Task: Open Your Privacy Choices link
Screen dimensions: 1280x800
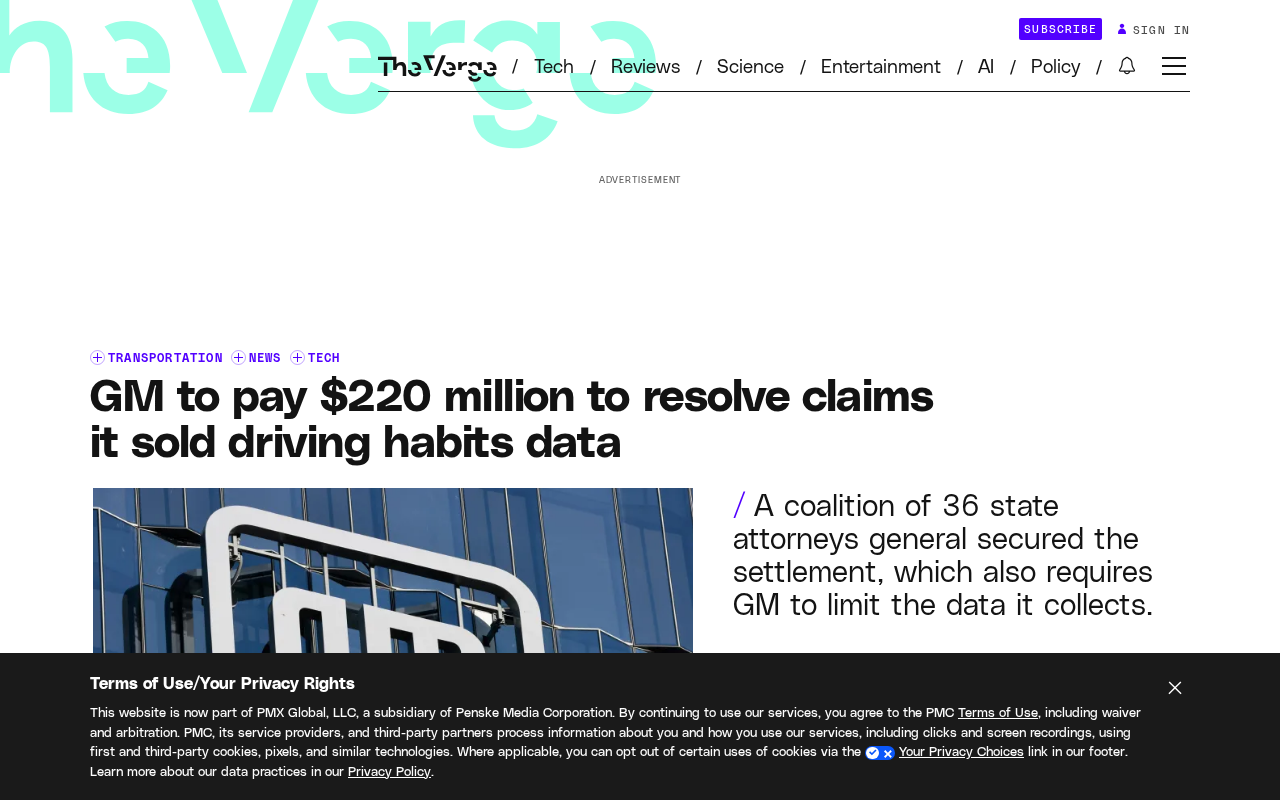Action: (x=961, y=752)
